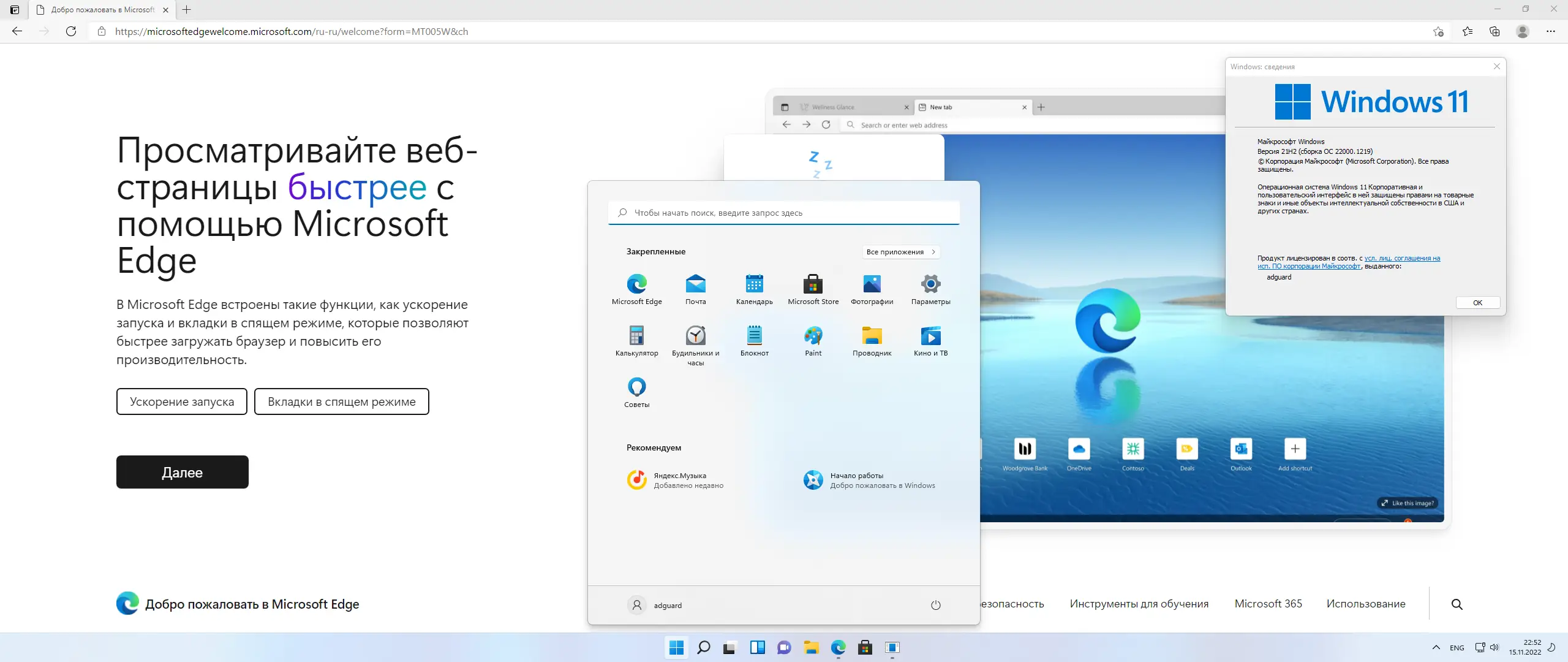Open Параметры settings gear icon
Viewport: 1568px width, 662px height.
pyautogui.click(x=930, y=289)
